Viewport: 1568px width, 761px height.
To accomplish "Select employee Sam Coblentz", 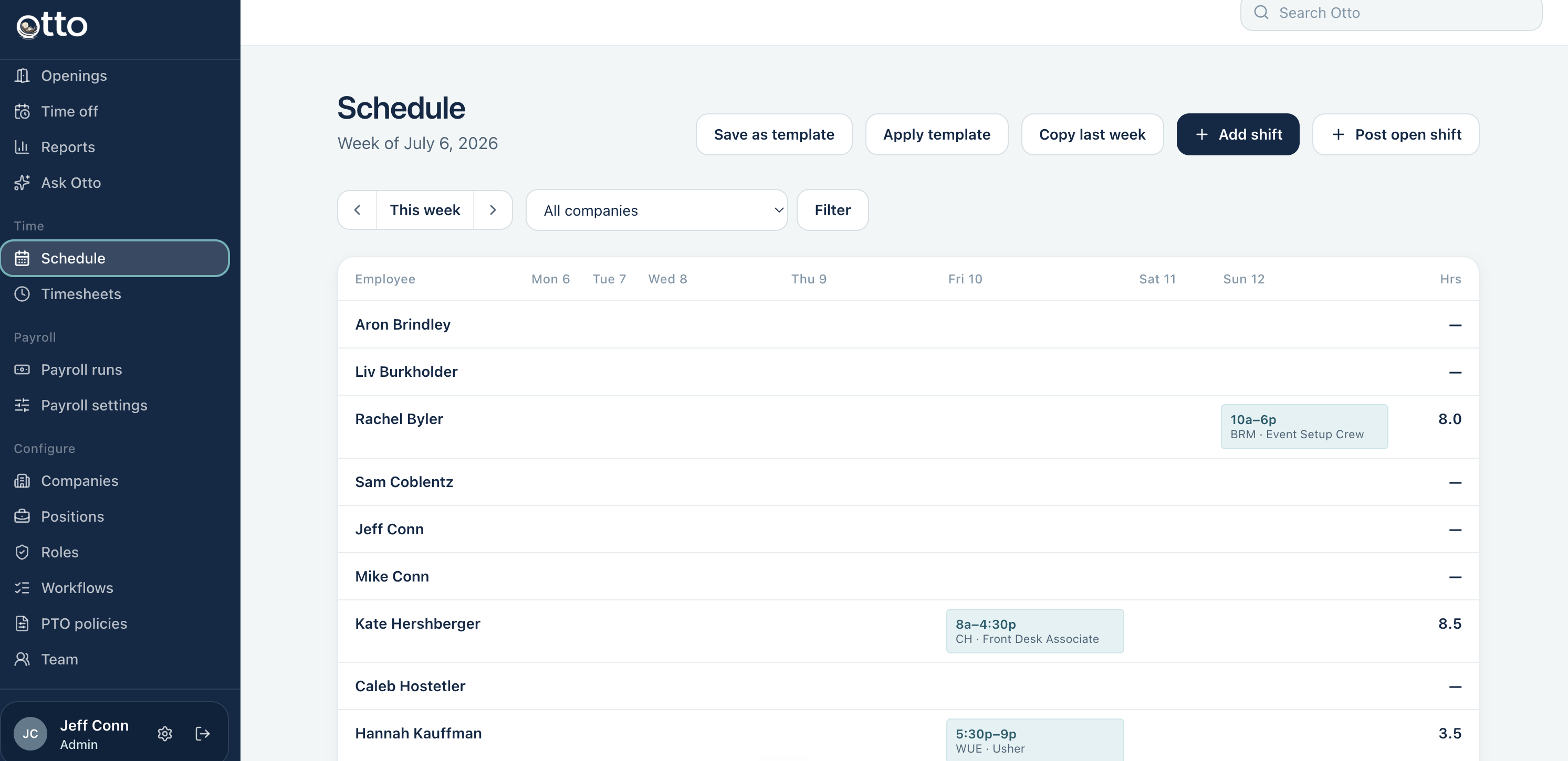I will 404,482.
